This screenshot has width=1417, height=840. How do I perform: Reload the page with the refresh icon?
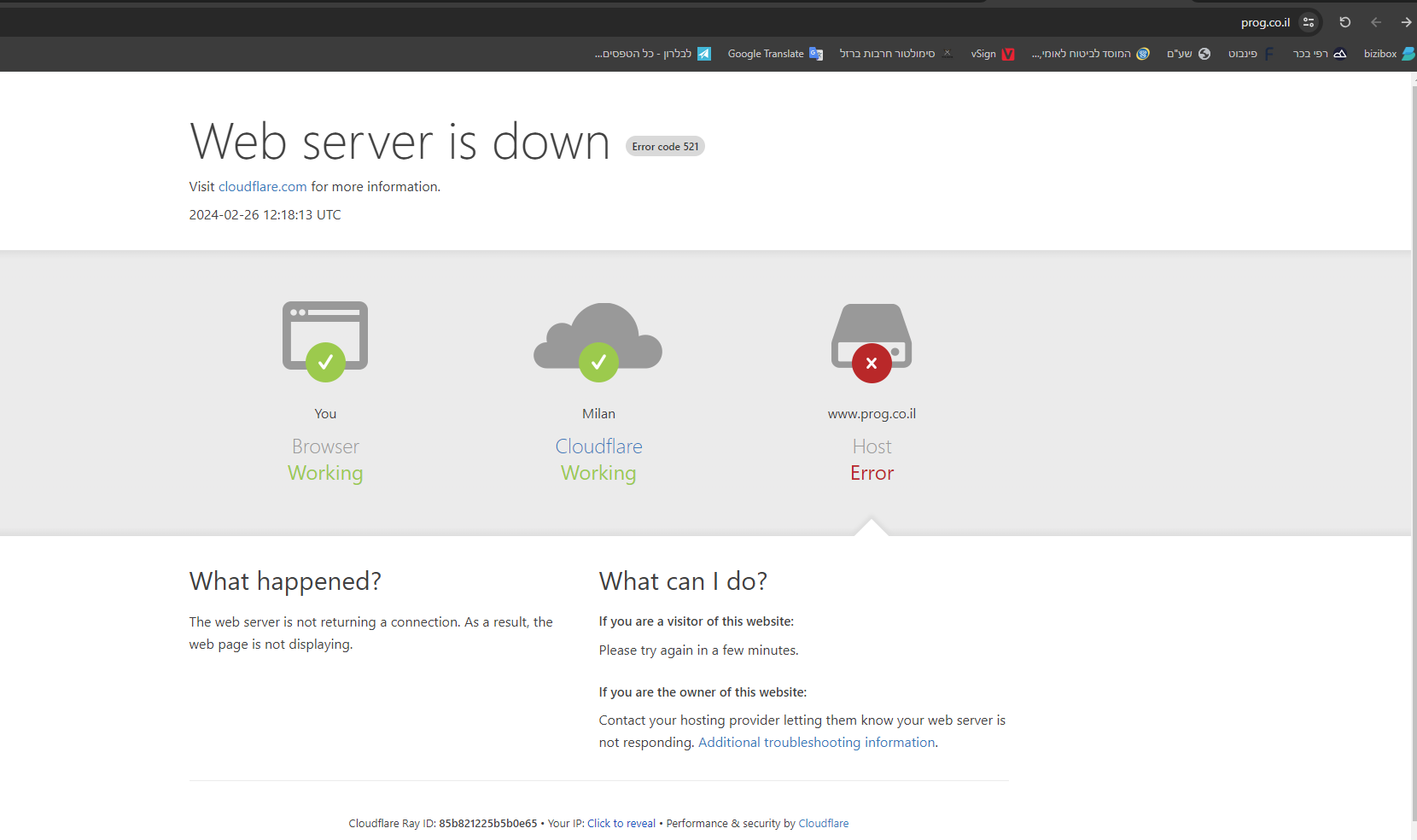pyautogui.click(x=1344, y=22)
